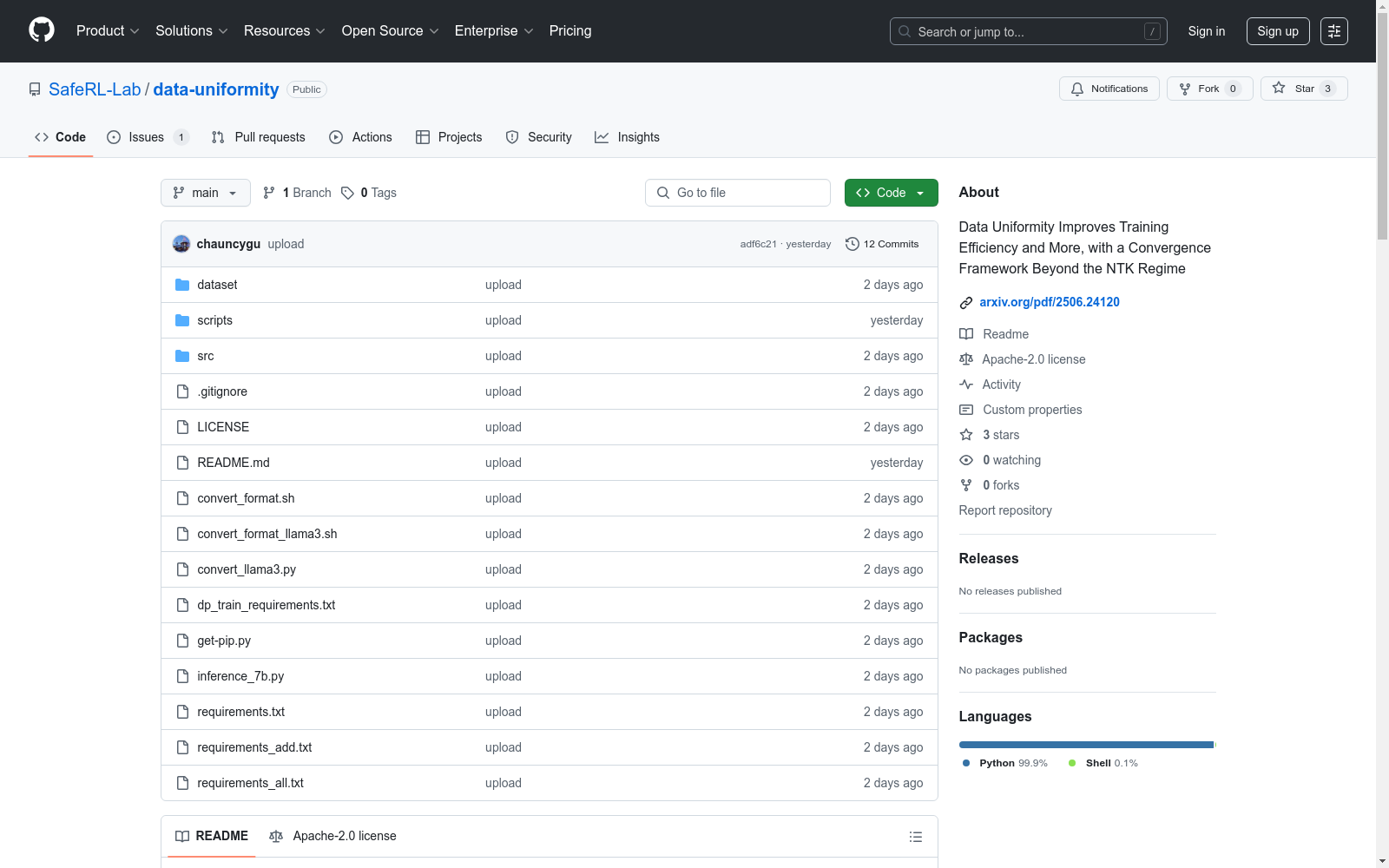Click the Sign in link

[x=1207, y=31]
